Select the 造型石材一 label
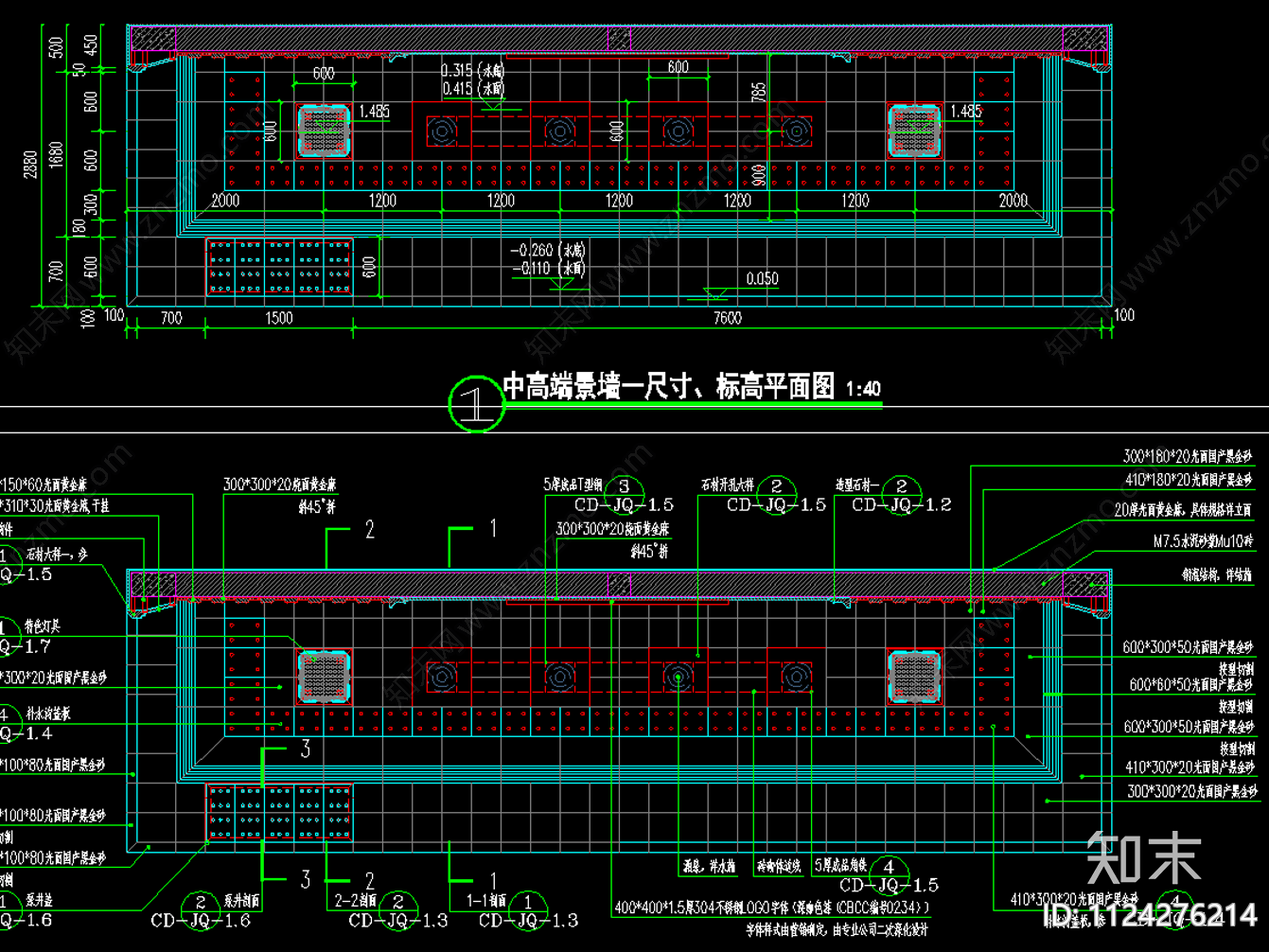The height and width of the screenshot is (952, 1269). (855, 485)
